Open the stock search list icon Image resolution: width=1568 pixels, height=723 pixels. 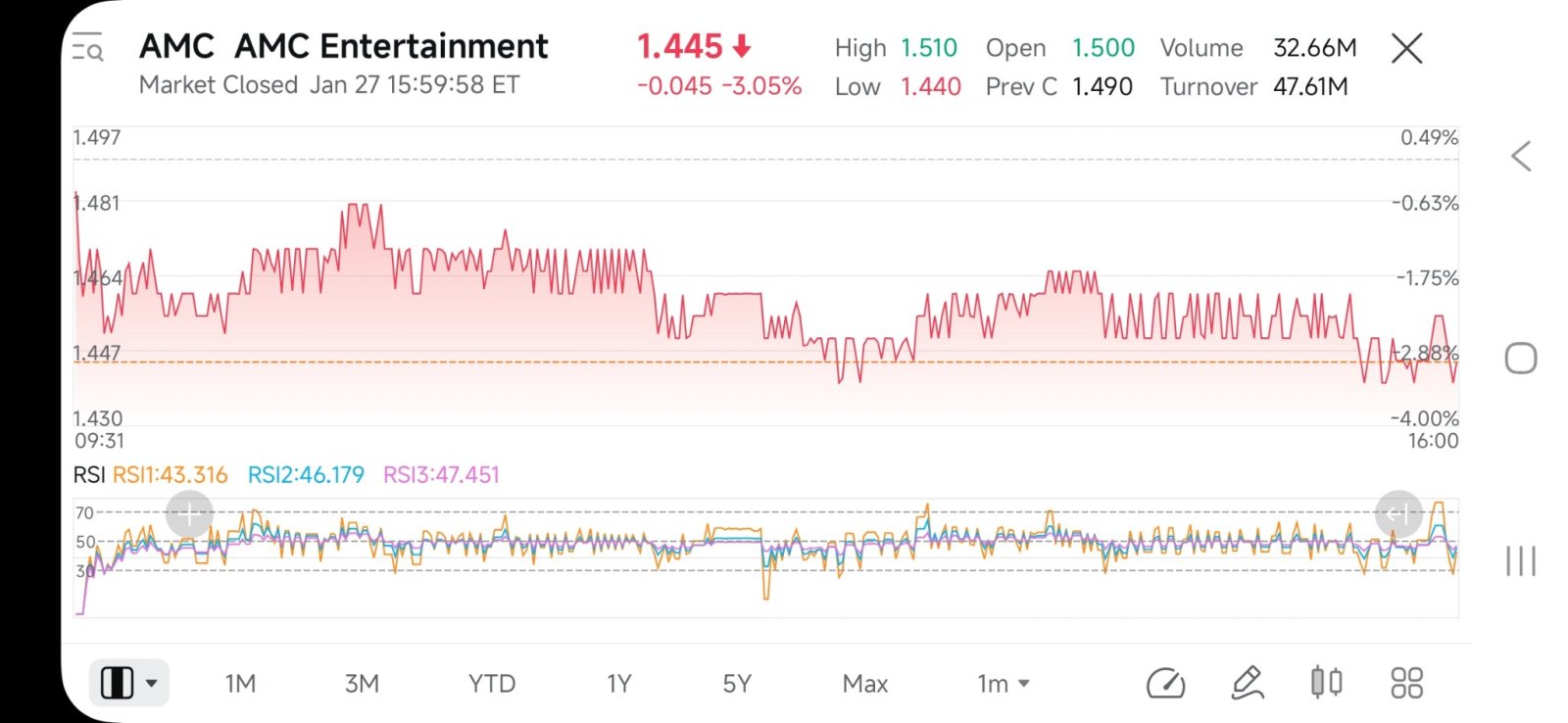88,47
